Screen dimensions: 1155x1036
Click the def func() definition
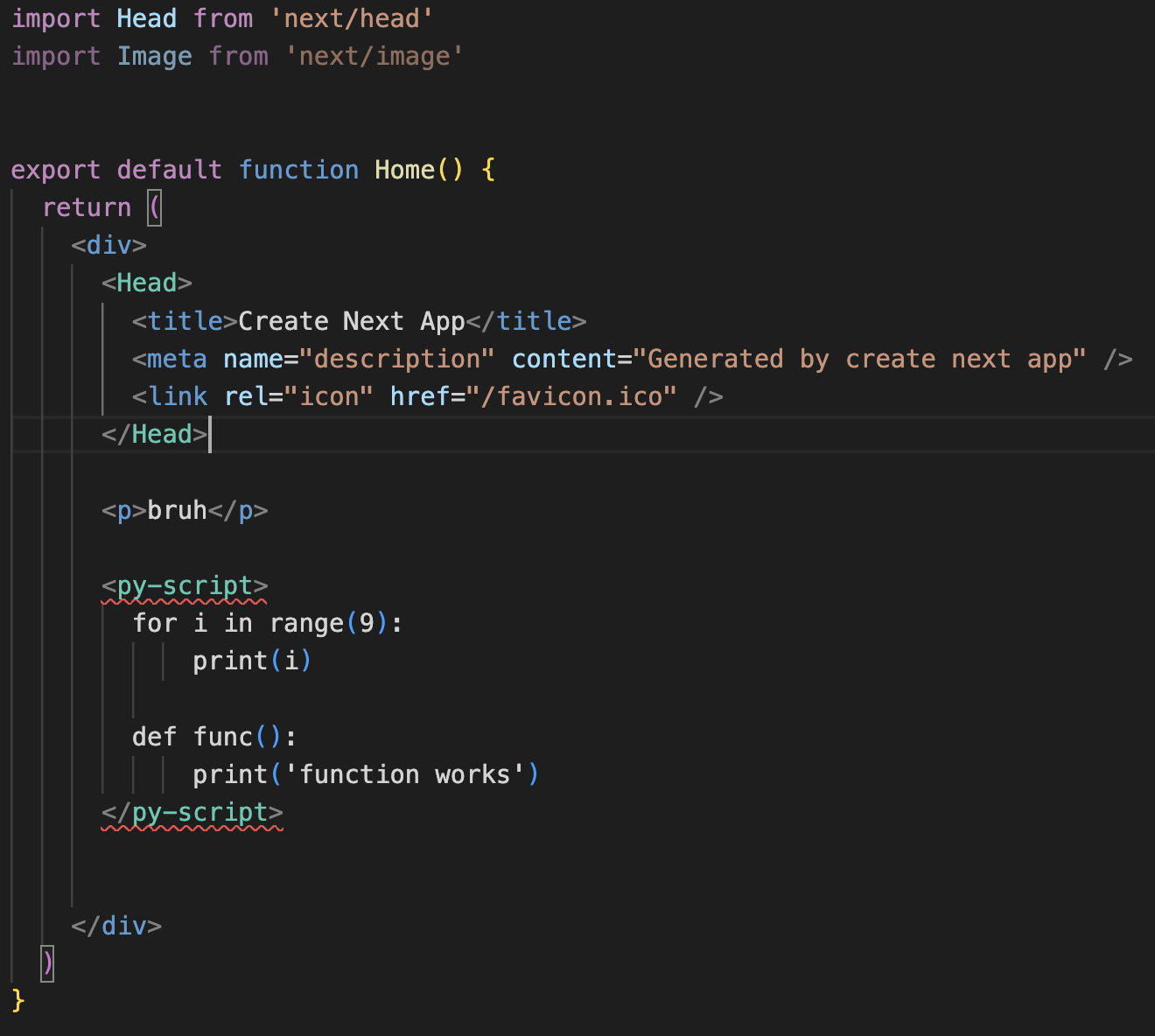point(214,737)
